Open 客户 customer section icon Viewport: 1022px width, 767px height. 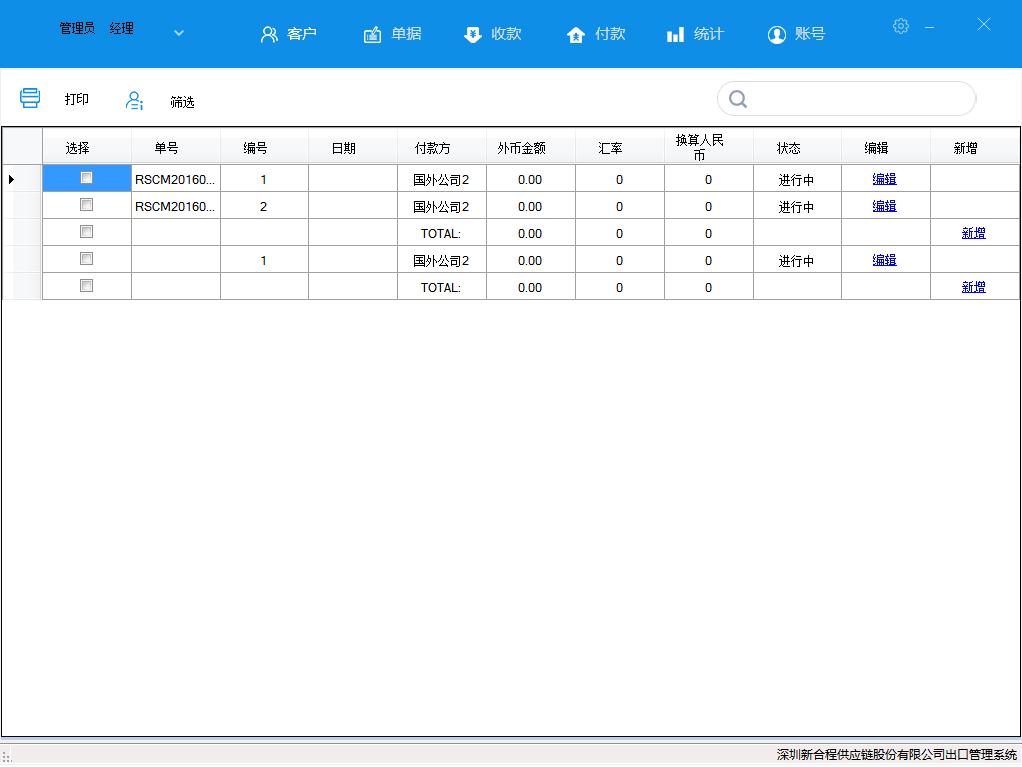pyautogui.click(x=269, y=35)
